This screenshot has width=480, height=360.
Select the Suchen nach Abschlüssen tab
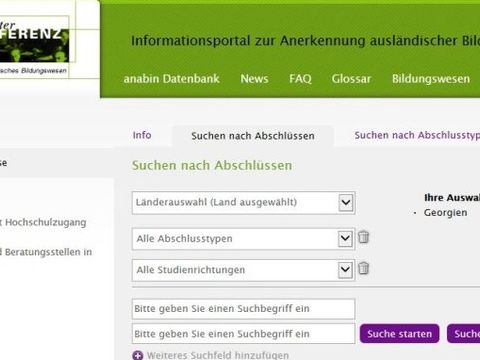[x=253, y=136]
